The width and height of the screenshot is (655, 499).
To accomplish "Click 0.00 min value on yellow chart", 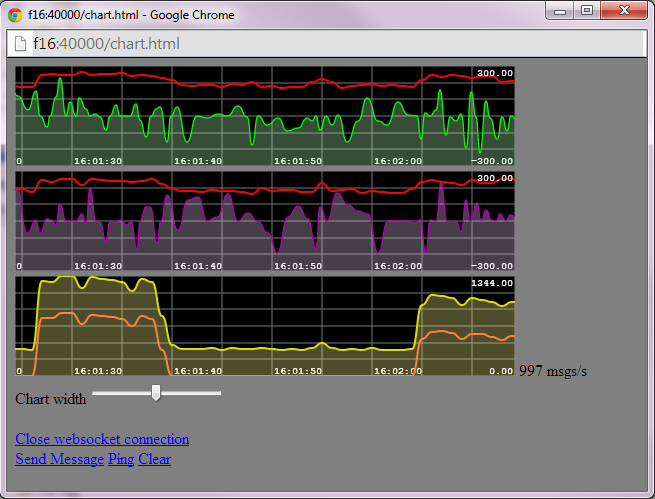I will tap(501, 371).
